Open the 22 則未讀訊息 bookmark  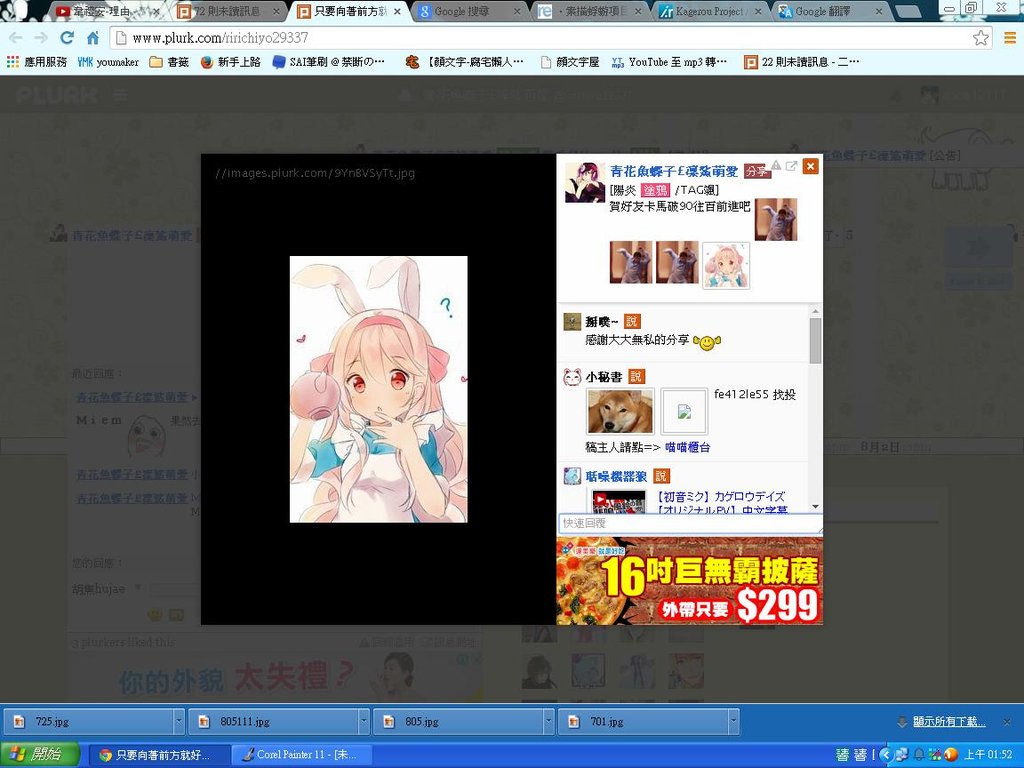tap(802, 62)
